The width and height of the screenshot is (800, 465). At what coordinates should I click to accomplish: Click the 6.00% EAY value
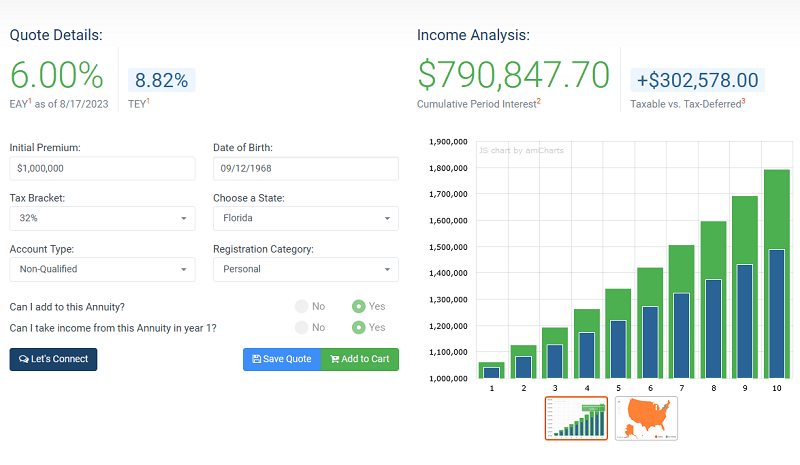(x=57, y=76)
